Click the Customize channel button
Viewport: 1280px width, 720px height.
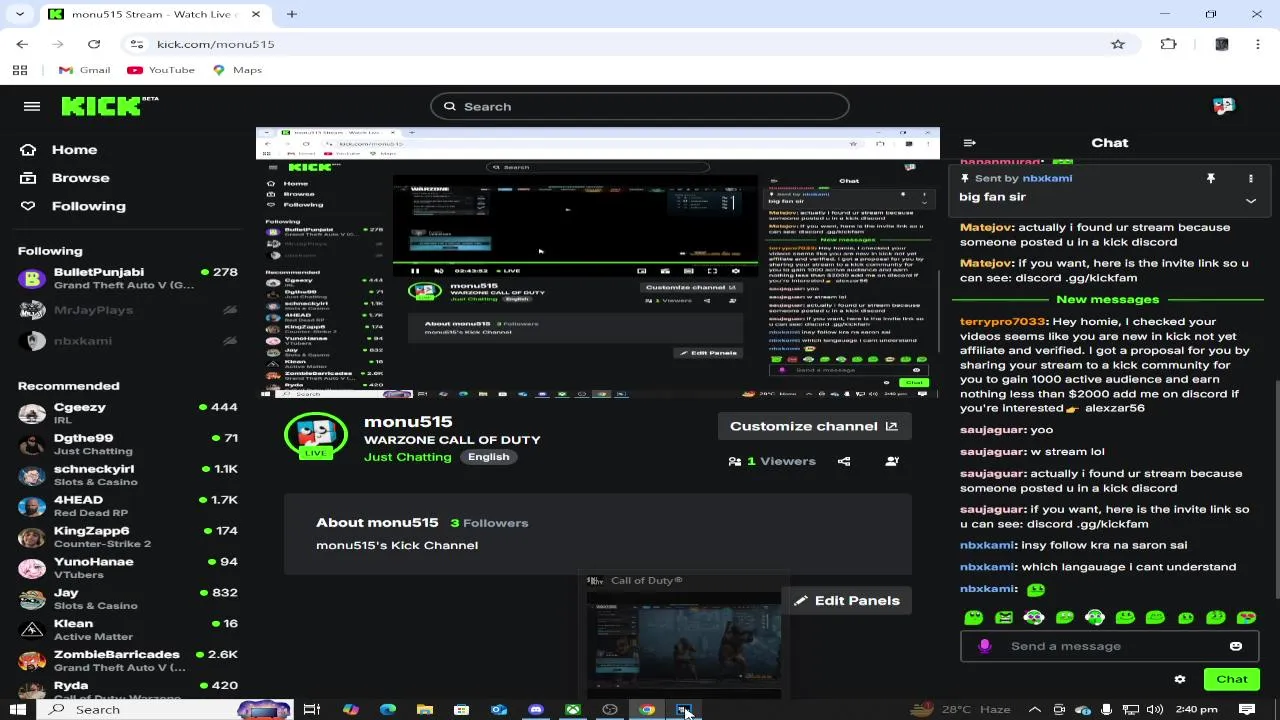coord(814,426)
